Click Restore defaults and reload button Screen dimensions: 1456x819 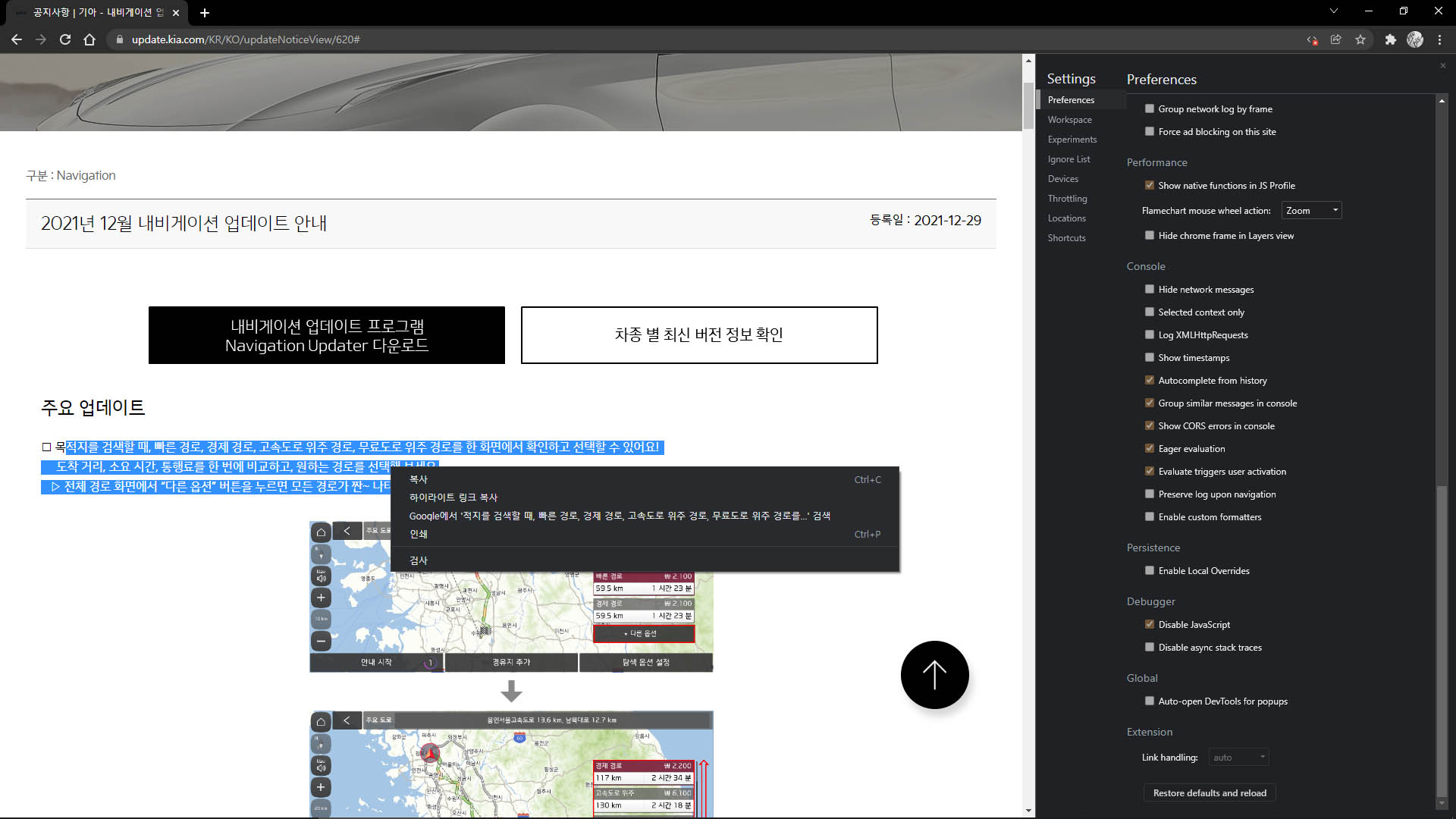point(1210,792)
